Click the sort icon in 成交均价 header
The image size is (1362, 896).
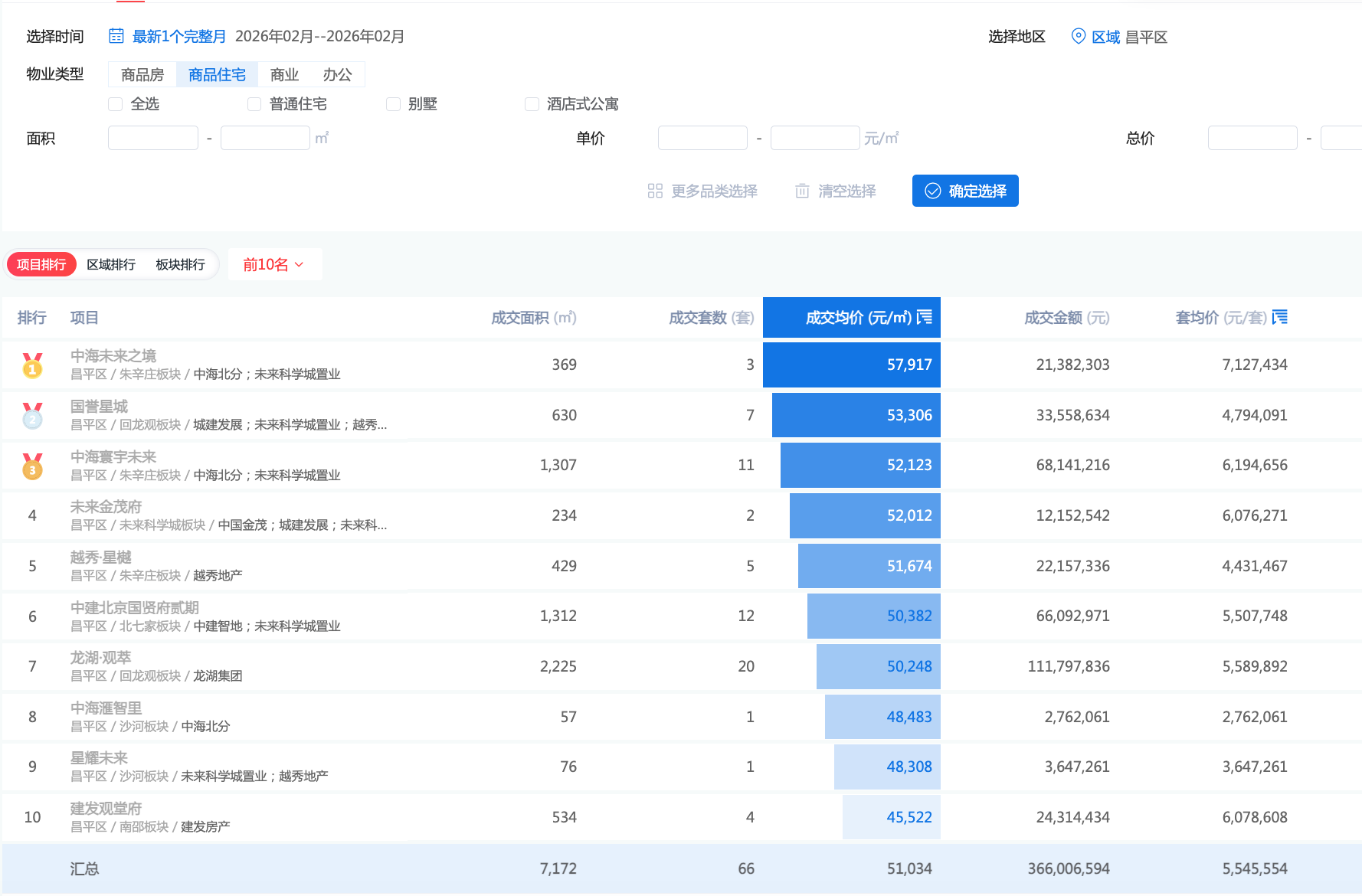(925, 317)
